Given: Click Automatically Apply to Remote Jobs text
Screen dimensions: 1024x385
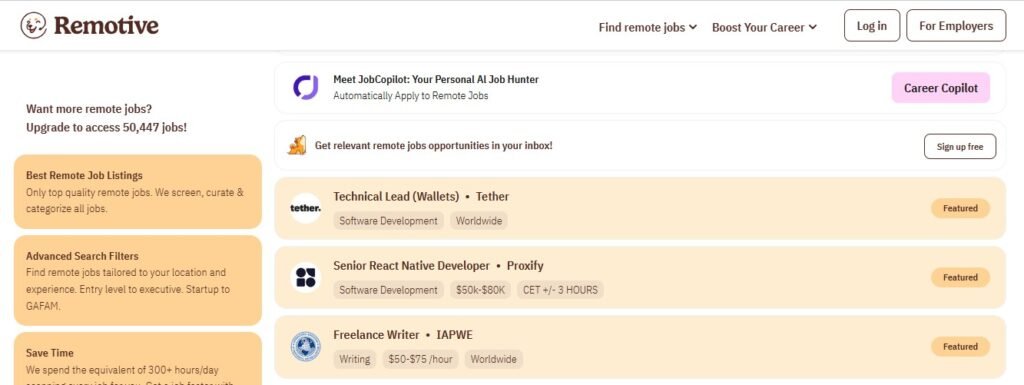Looking at the screenshot, I should 411,96.
